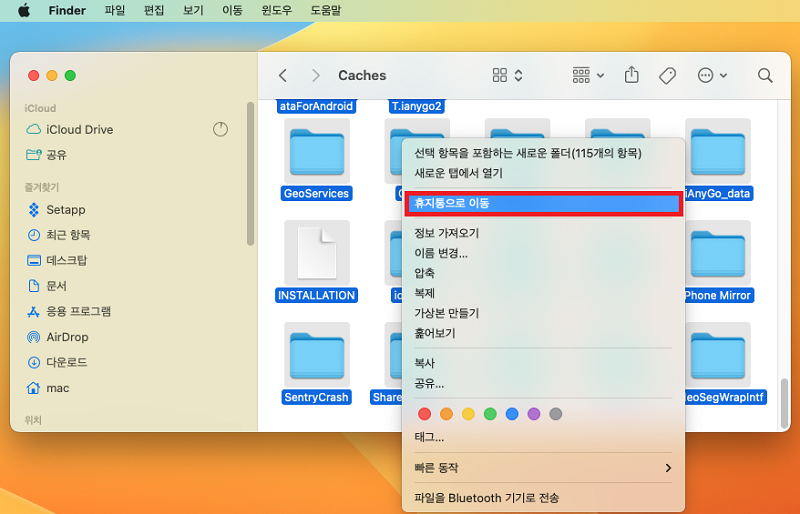Apply the red color tag

click(x=424, y=413)
